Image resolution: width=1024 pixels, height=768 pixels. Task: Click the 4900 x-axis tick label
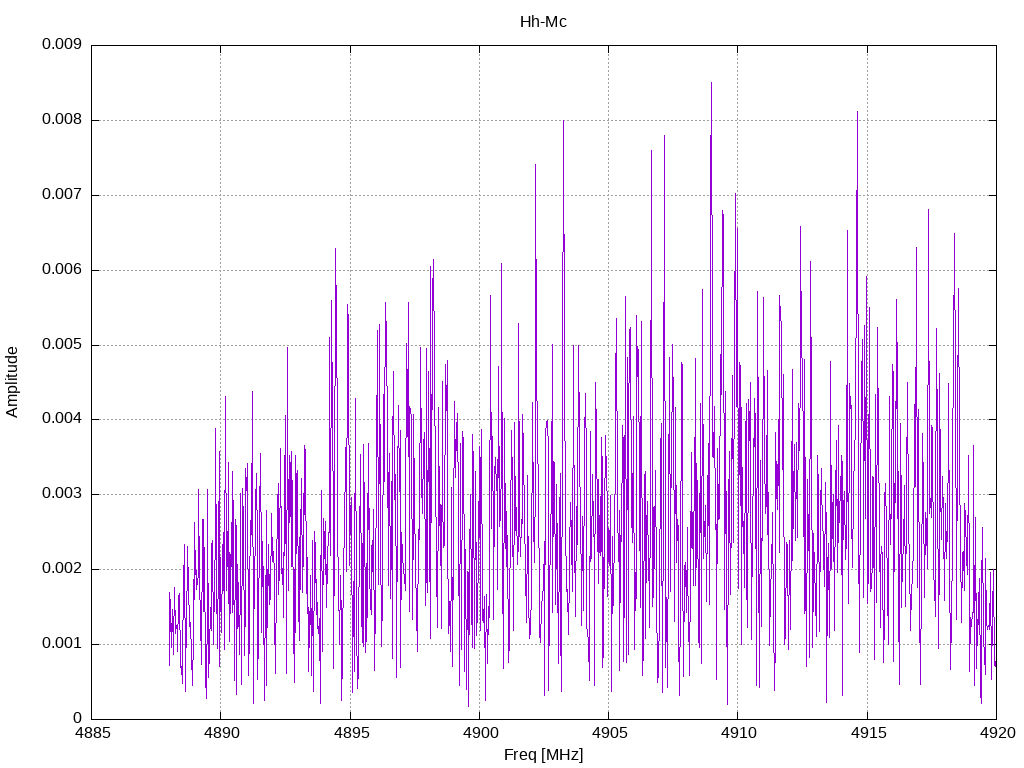(480, 733)
